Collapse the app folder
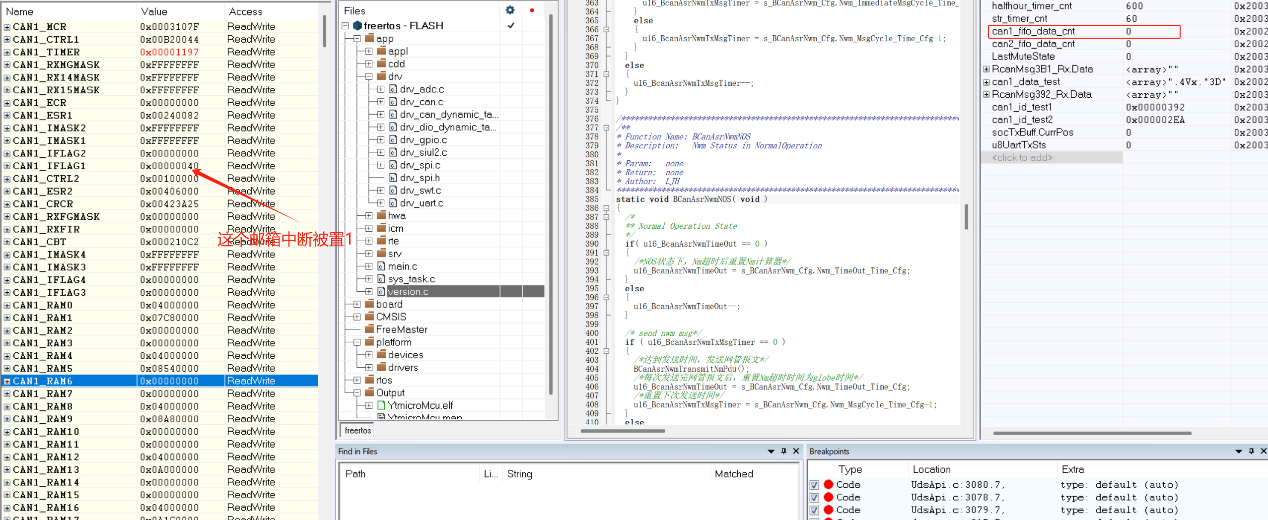The width and height of the screenshot is (1268, 520). pos(357,38)
